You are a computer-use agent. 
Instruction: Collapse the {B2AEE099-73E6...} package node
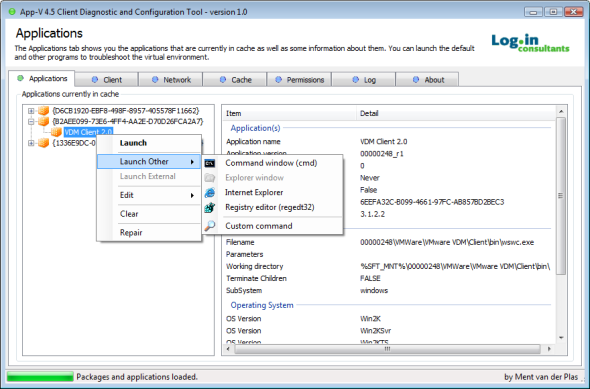click(31, 122)
